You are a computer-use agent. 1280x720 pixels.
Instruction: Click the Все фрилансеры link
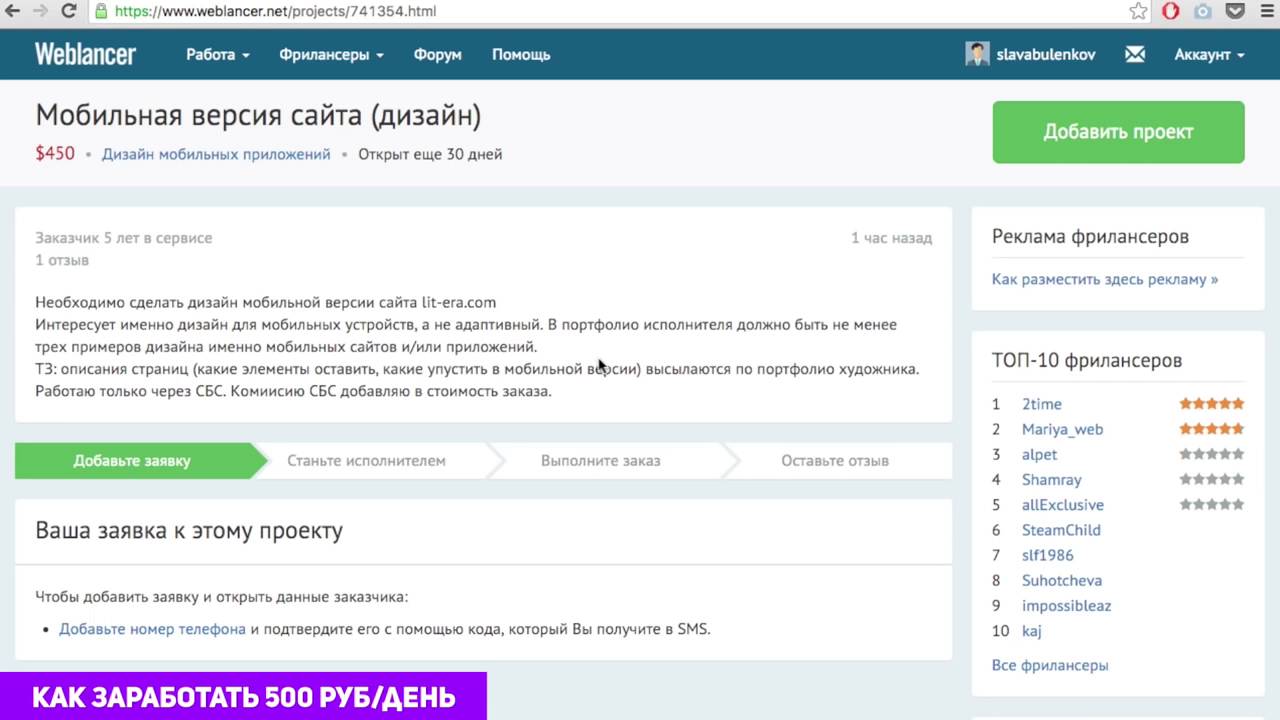click(x=1050, y=665)
